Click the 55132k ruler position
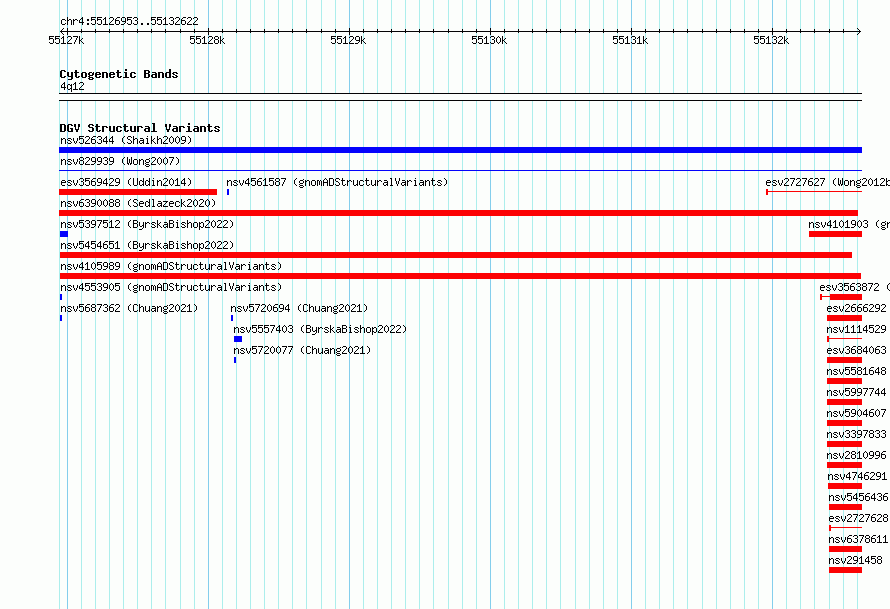 tap(771, 40)
